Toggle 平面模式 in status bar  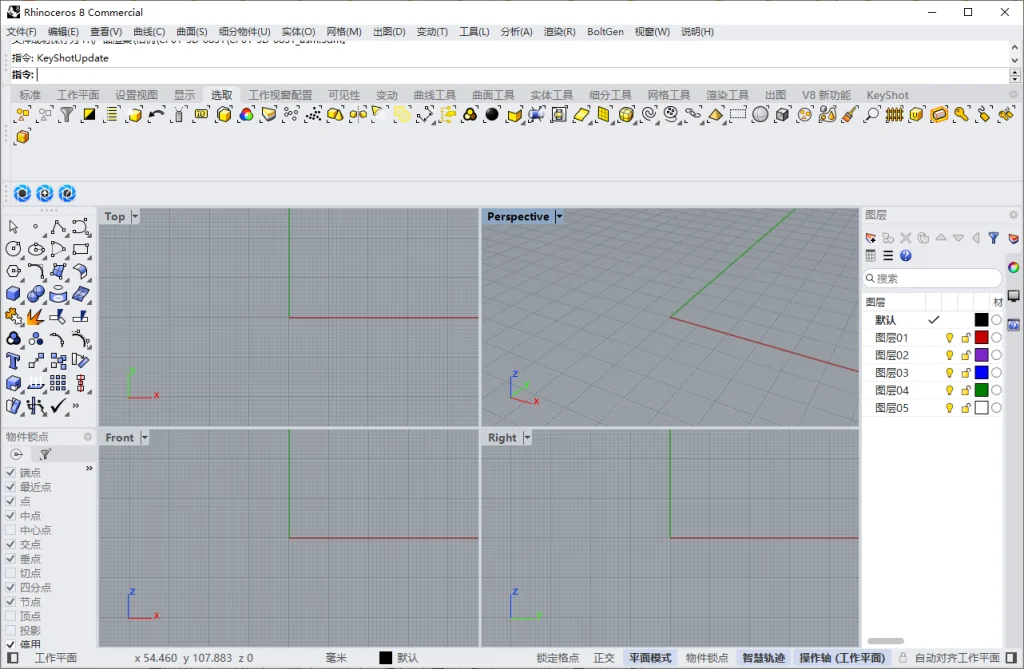point(650,658)
